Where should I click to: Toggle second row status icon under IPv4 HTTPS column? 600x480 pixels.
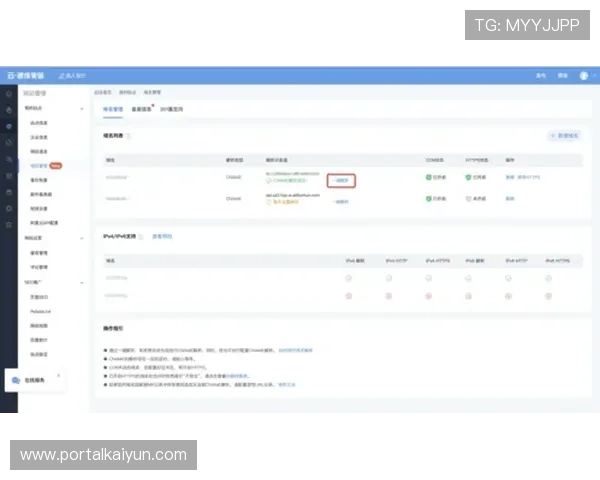429,296
